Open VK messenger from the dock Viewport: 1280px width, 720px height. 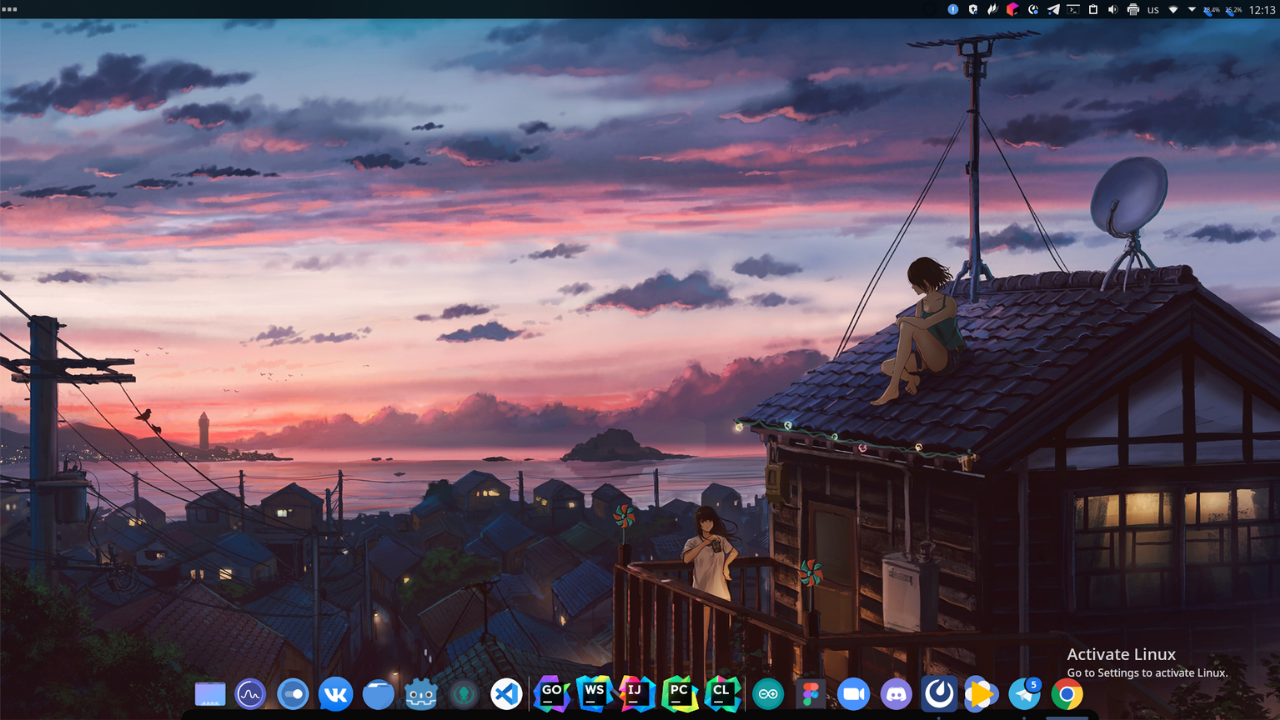[336, 694]
